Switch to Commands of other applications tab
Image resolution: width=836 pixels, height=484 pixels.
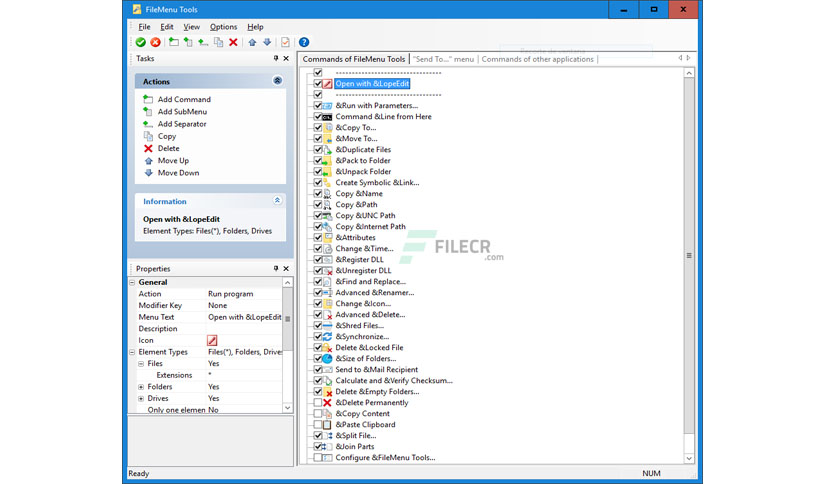point(537,59)
